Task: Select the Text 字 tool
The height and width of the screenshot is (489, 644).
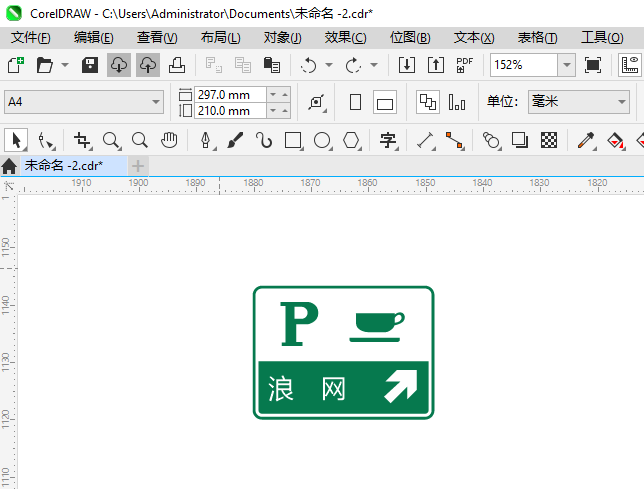Action: tap(388, 140)
